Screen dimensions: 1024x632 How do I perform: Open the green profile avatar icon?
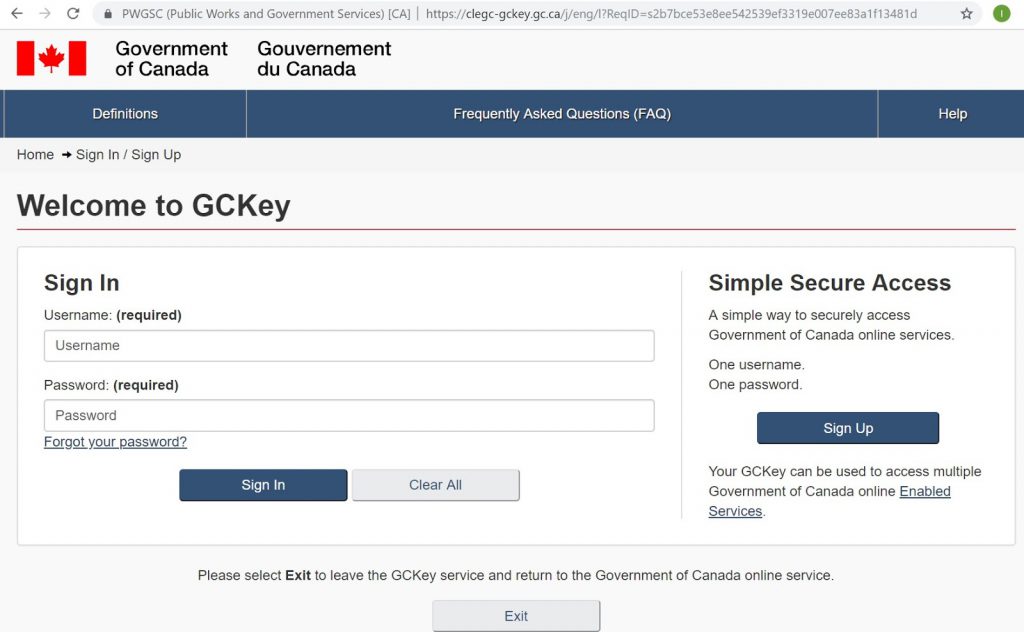(x=1001, y=13)
